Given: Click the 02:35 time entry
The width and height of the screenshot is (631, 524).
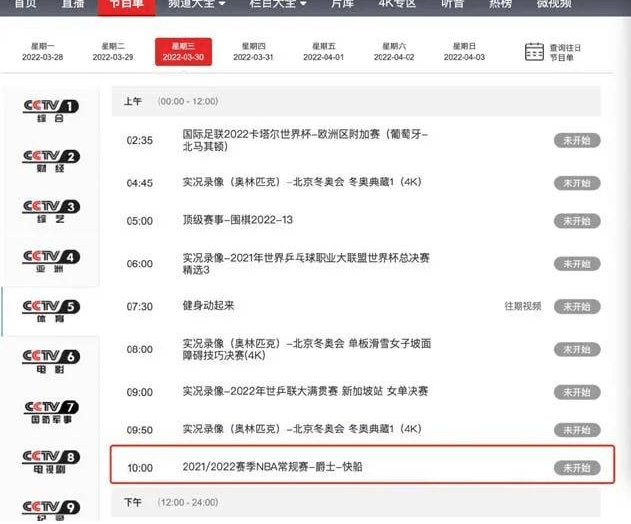Looking at the screenshot, I should 140,140.
